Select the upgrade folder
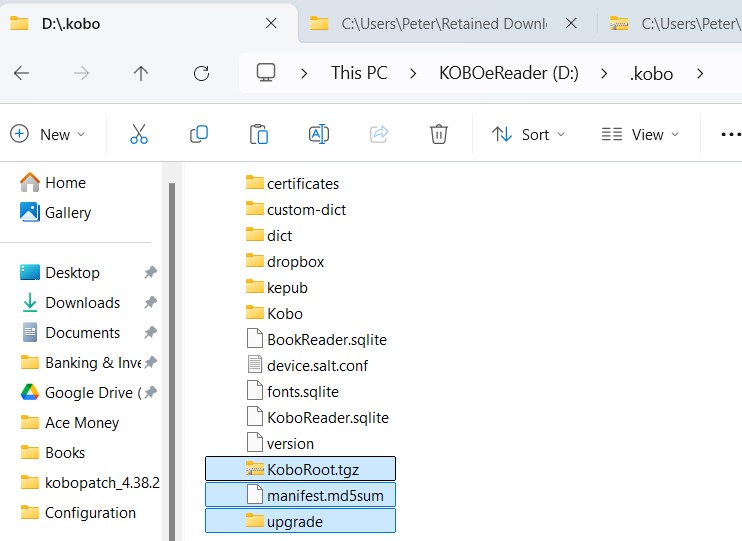 300,521
